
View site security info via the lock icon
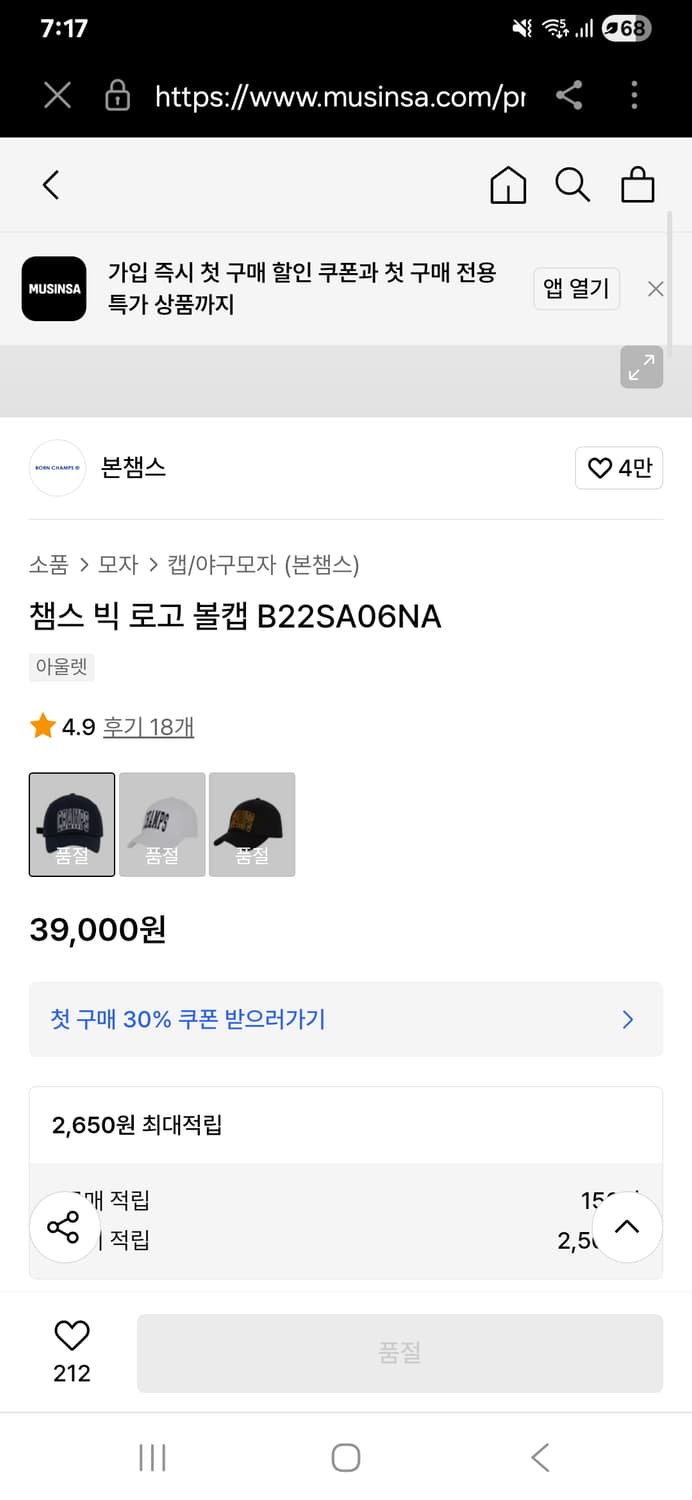coord(117,96)
